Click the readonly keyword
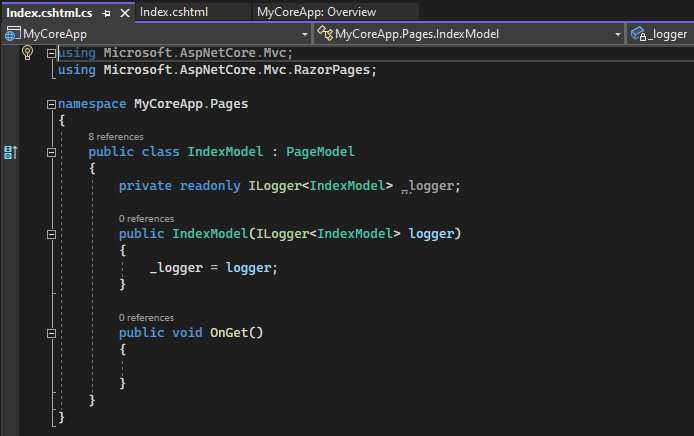 [210, 186]
